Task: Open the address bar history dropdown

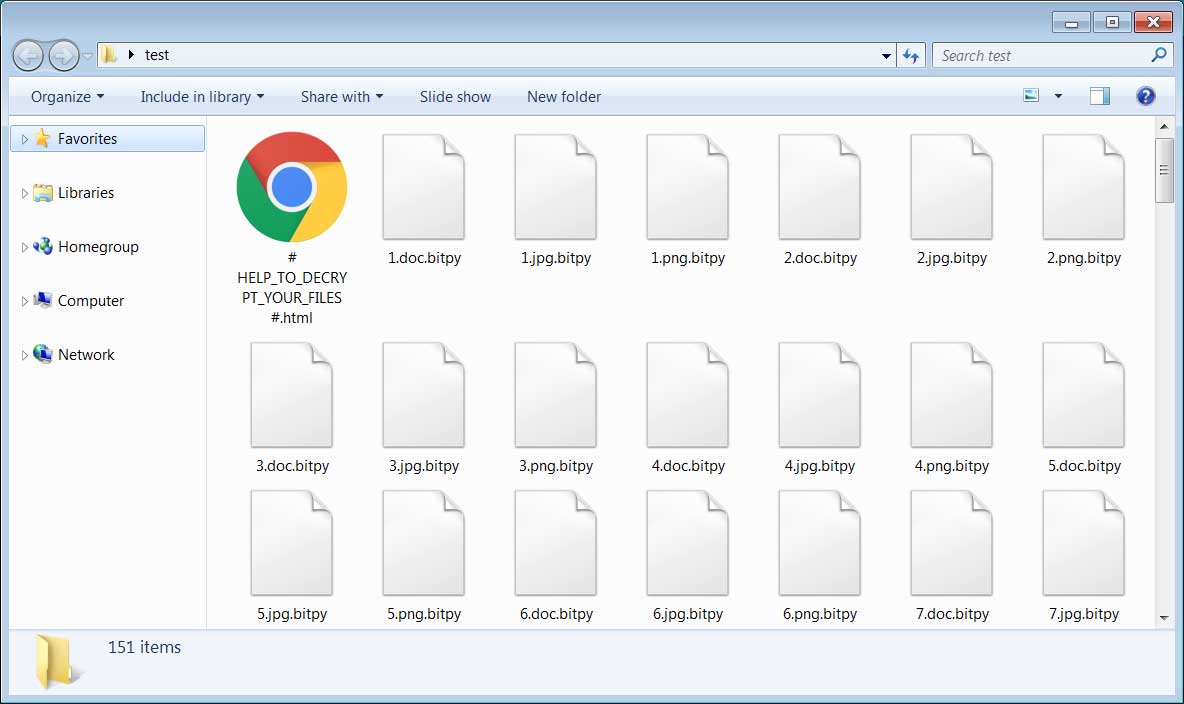Action: pyautogui.click(x=886, y=56)
